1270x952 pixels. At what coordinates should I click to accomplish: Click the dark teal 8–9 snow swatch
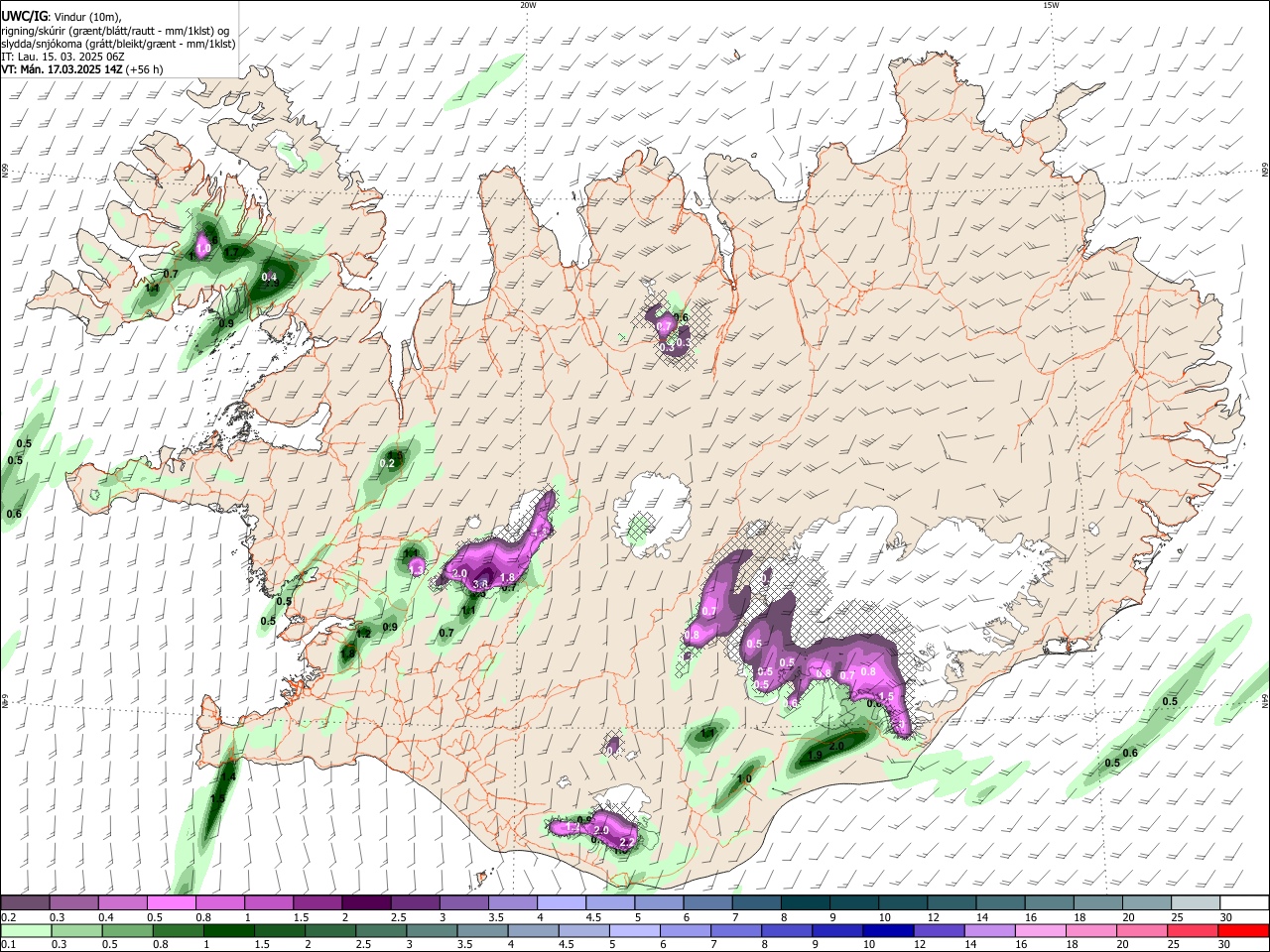(x=805, y=903)
